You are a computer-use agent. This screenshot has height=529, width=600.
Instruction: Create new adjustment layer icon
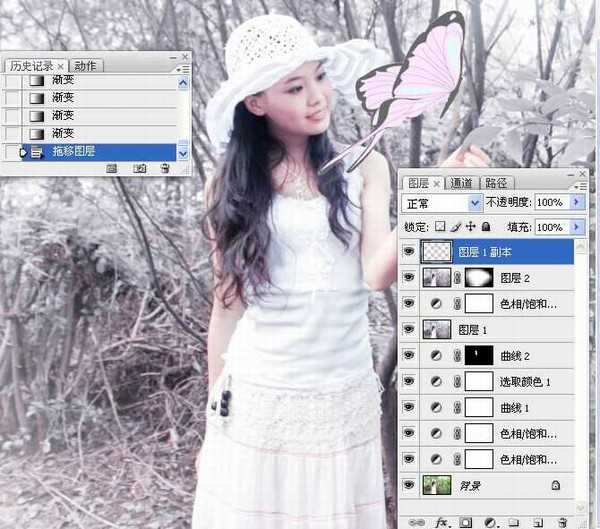point(489,522)
